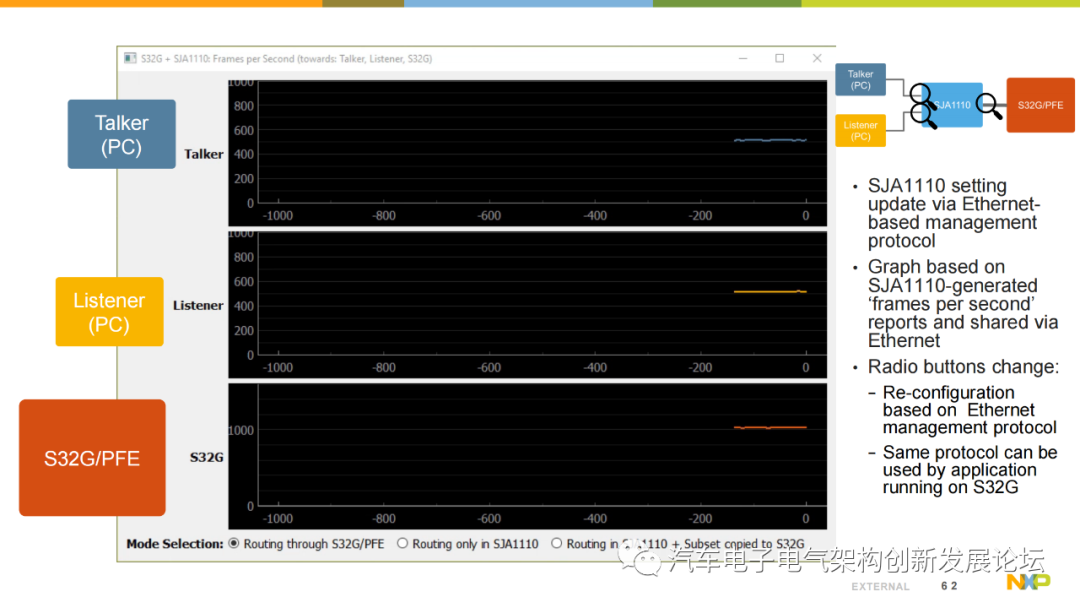1080x608 pixels.
Task: Click the small S32G/PFE diagram box
Action: coord(1040,105)
